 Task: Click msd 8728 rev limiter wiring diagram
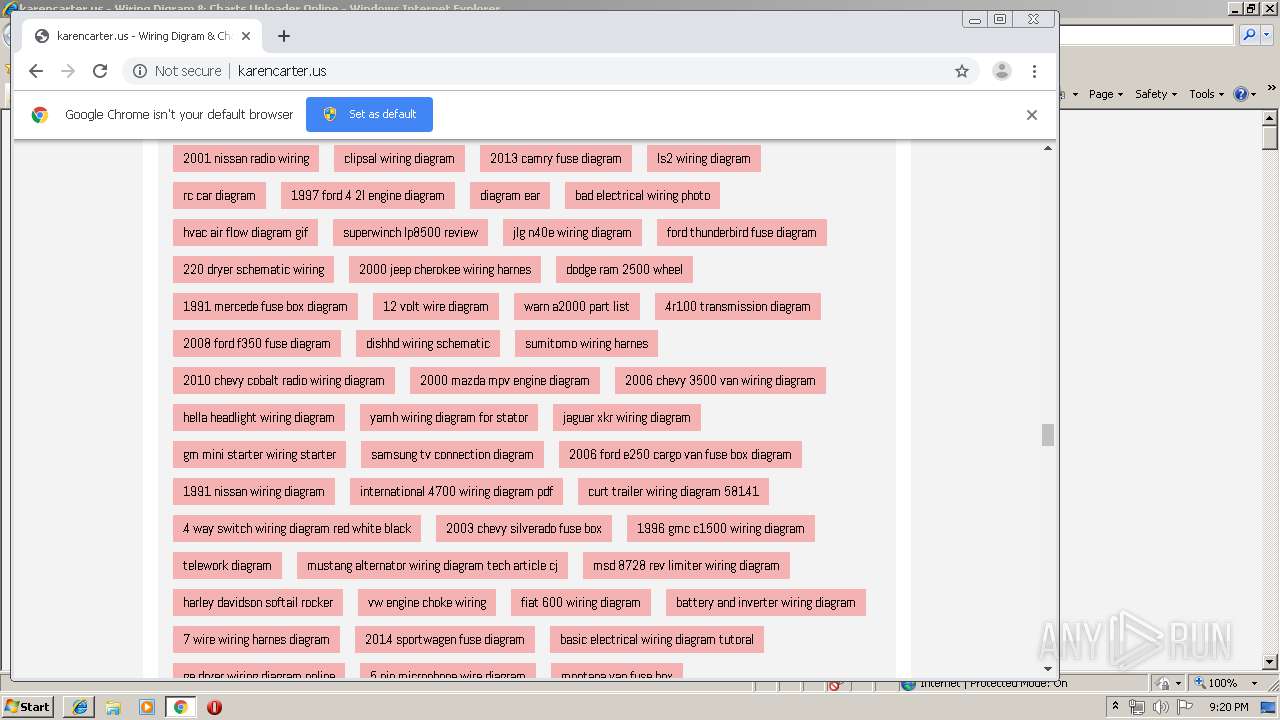tap(686, 565)
